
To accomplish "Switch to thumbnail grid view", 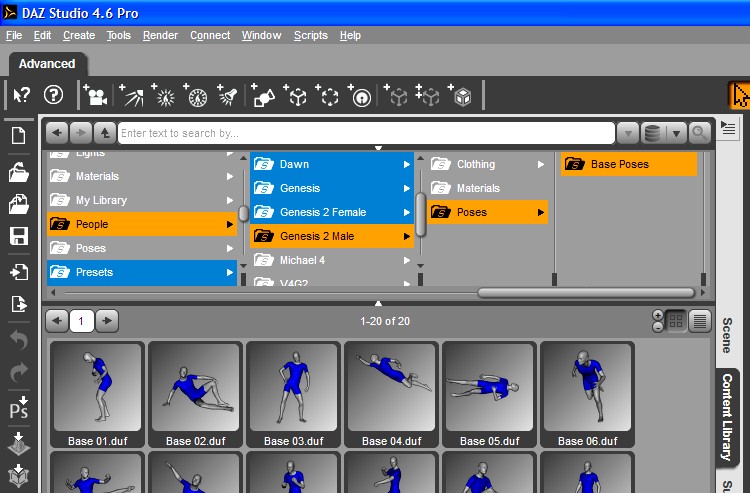I will pyautogui.click(x=676, y=321).
